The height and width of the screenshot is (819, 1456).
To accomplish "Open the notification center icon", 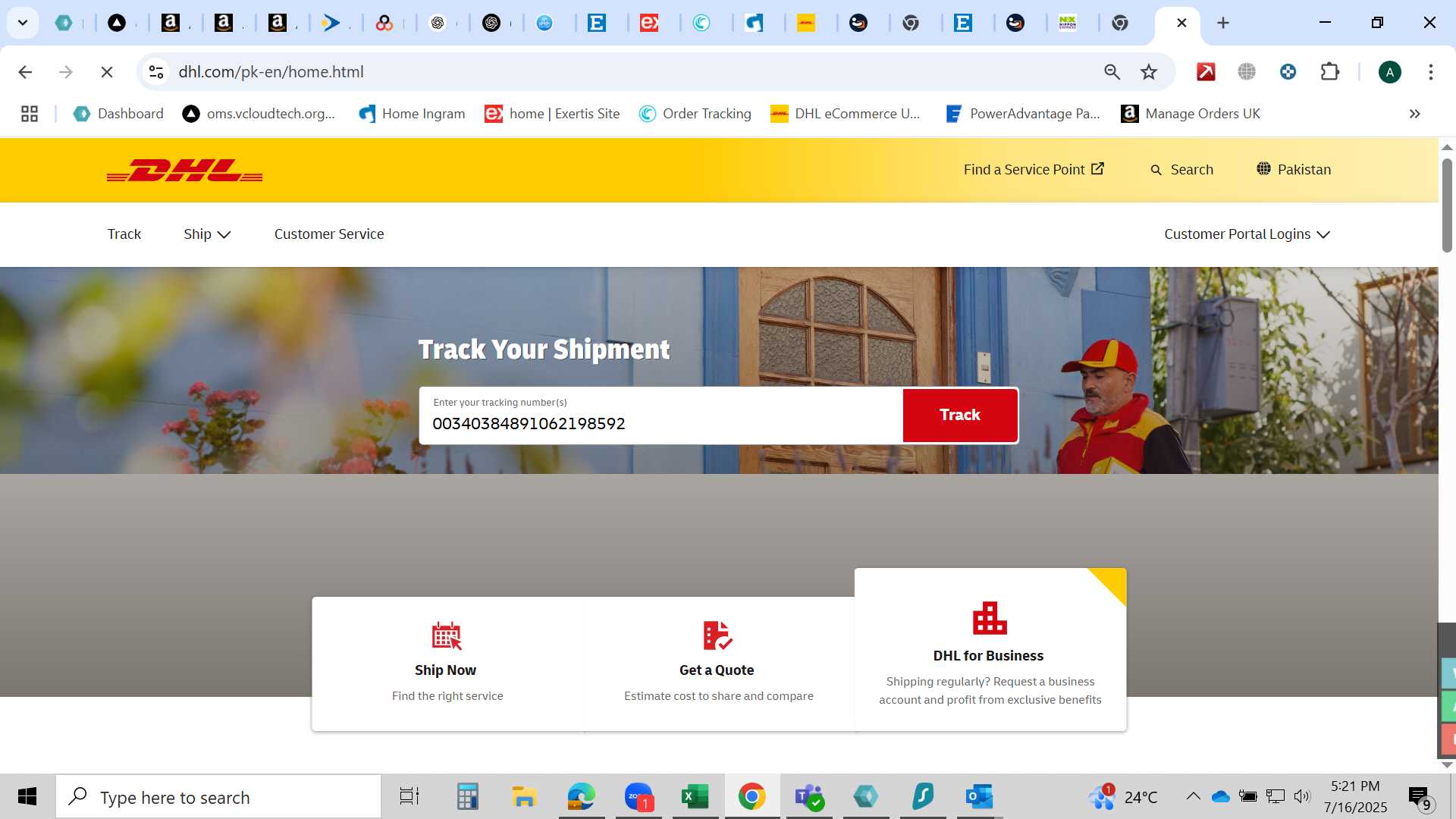I will pyautogui.click(x=1419, y=797).
